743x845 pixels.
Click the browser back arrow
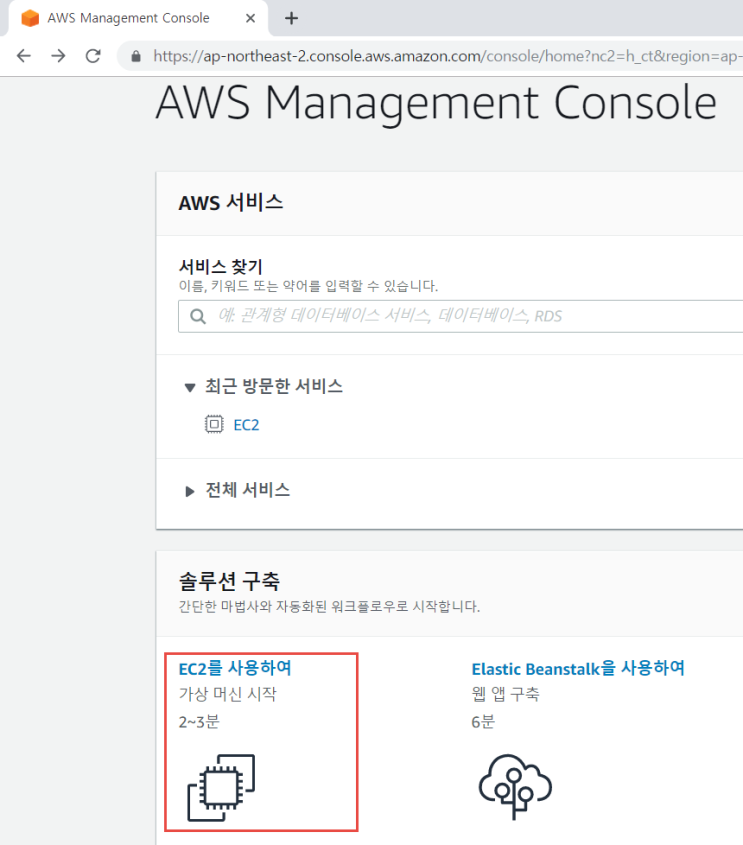click(x=24, y=56)
